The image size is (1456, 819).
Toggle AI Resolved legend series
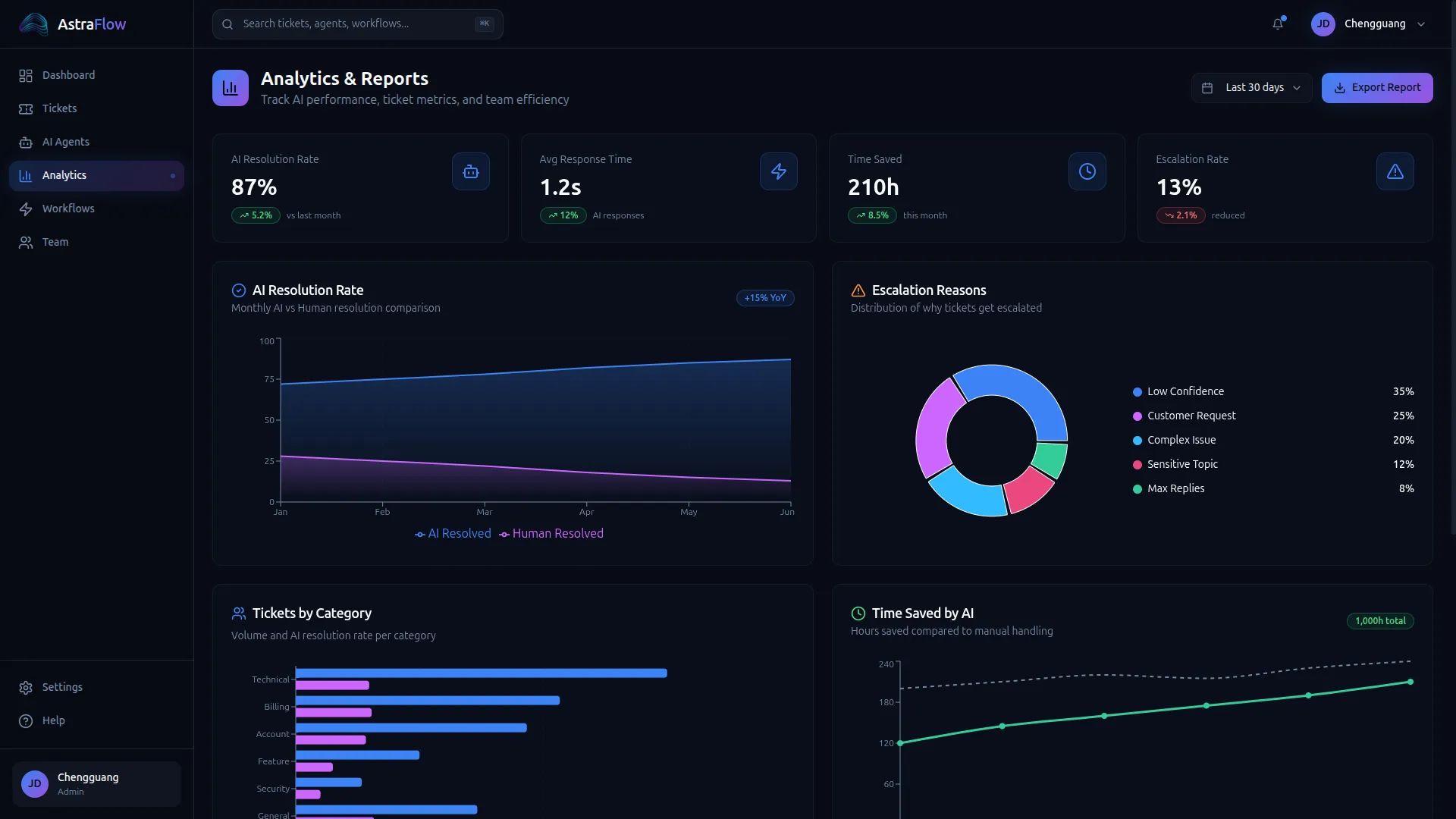(x=453, y=534)
